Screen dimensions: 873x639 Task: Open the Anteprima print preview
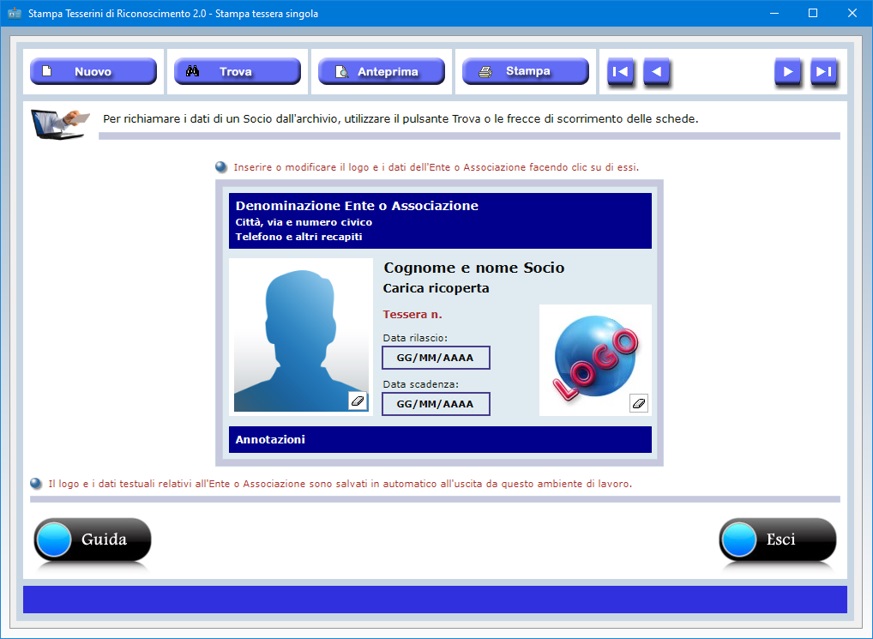381,71
